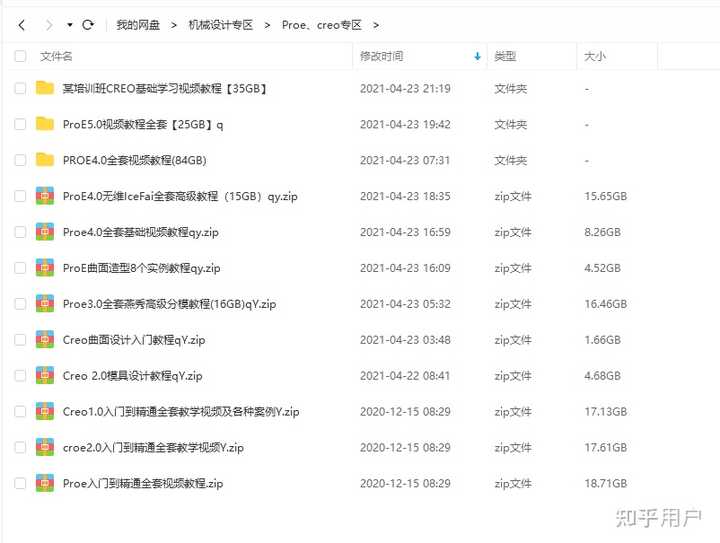The height and width of the screenshot is (543, 720).
Task: Click zip icon of ProE曲面造型8个实例教程qy.zip
Action: pyautogui.click(x=45, y=268)
